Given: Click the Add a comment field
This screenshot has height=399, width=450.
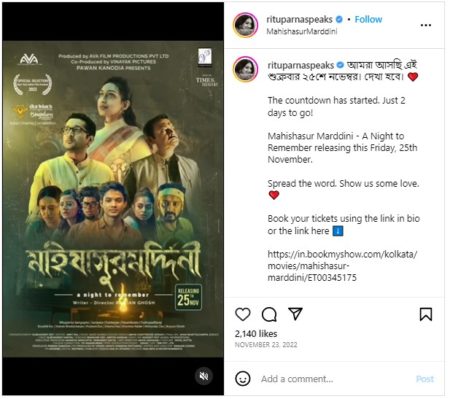Looking at the screenshot, I should tap(335, 379).
